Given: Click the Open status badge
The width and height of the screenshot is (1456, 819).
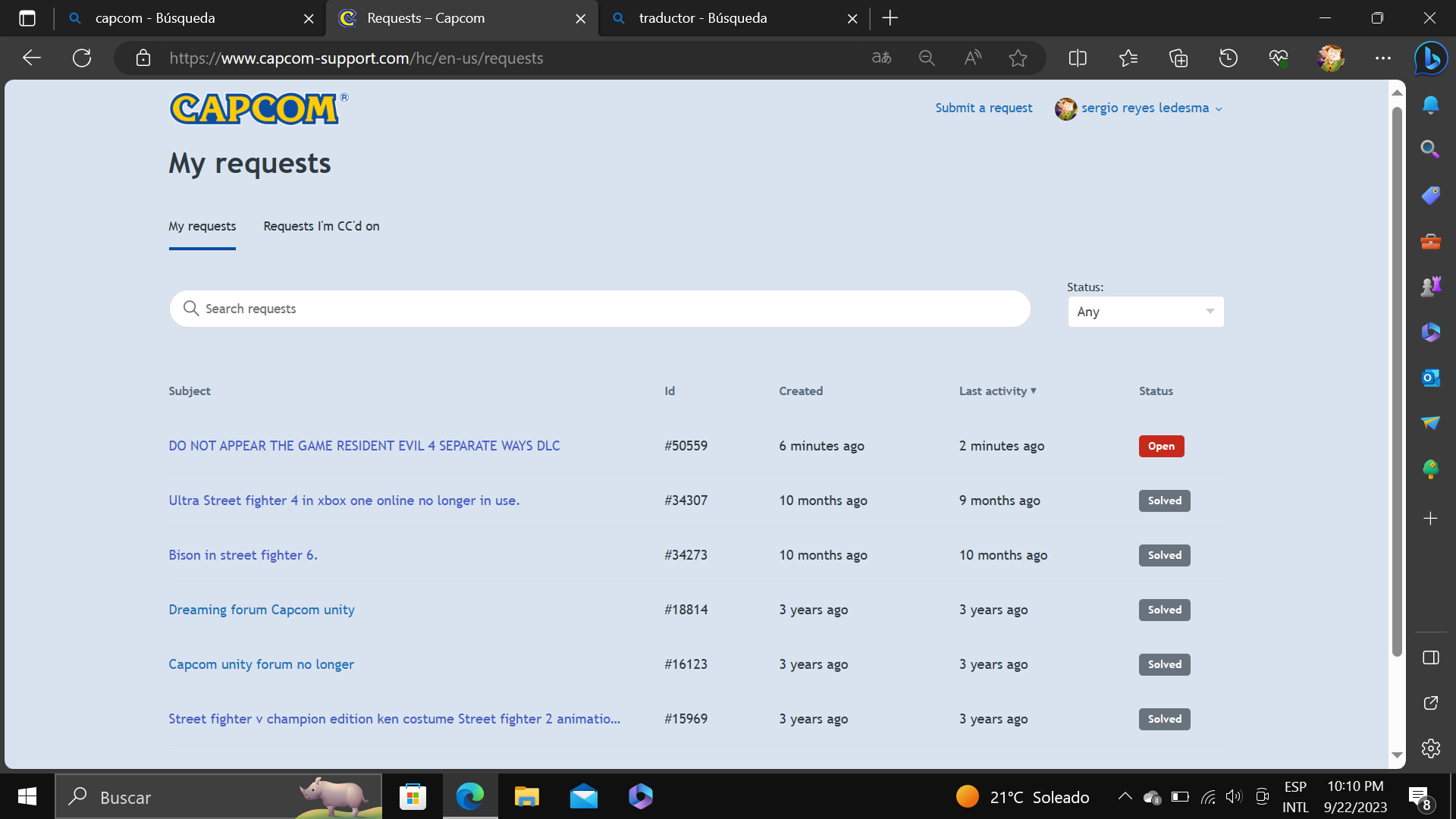Looking at the screenshot, I should 1161,446.
